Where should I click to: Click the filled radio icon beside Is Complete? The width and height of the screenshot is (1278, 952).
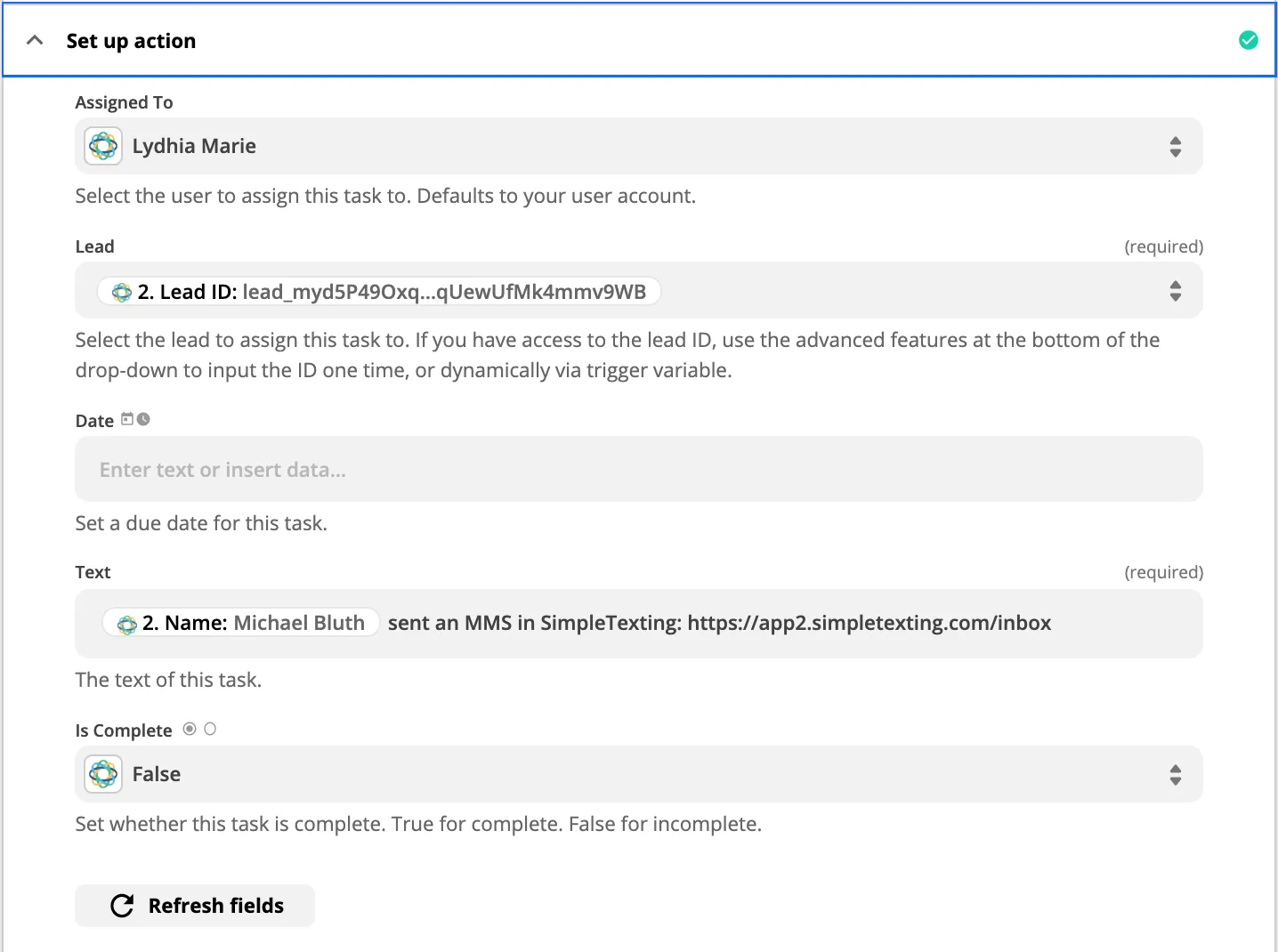(190, 729)
